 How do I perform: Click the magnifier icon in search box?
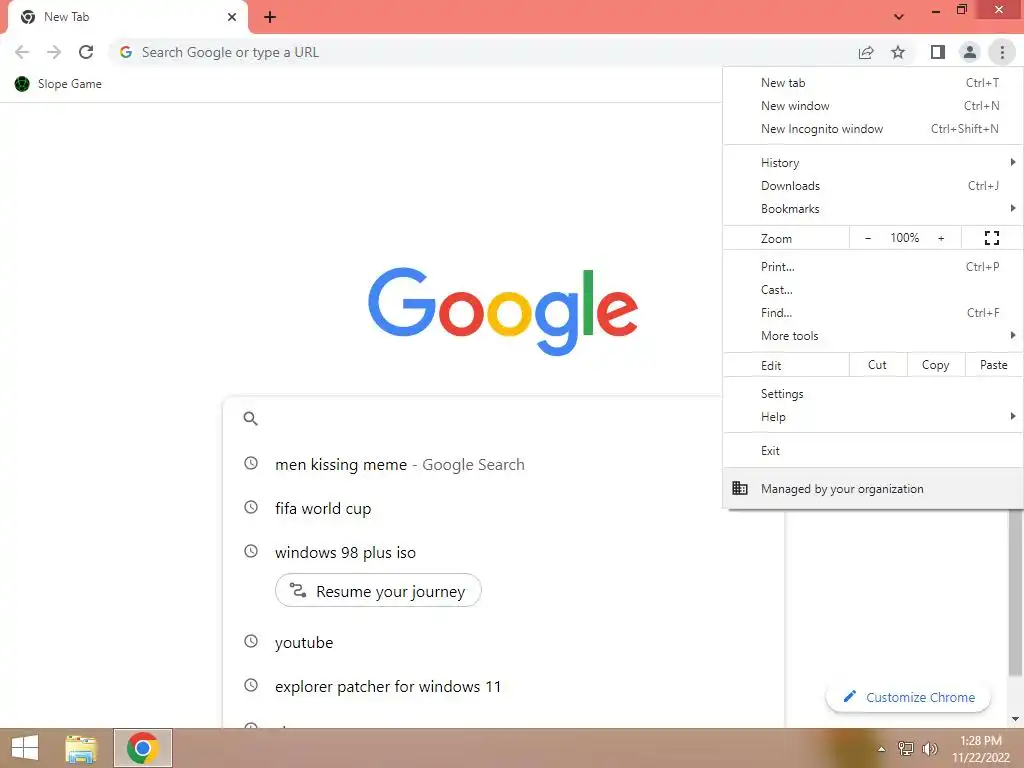pos(250,419)
